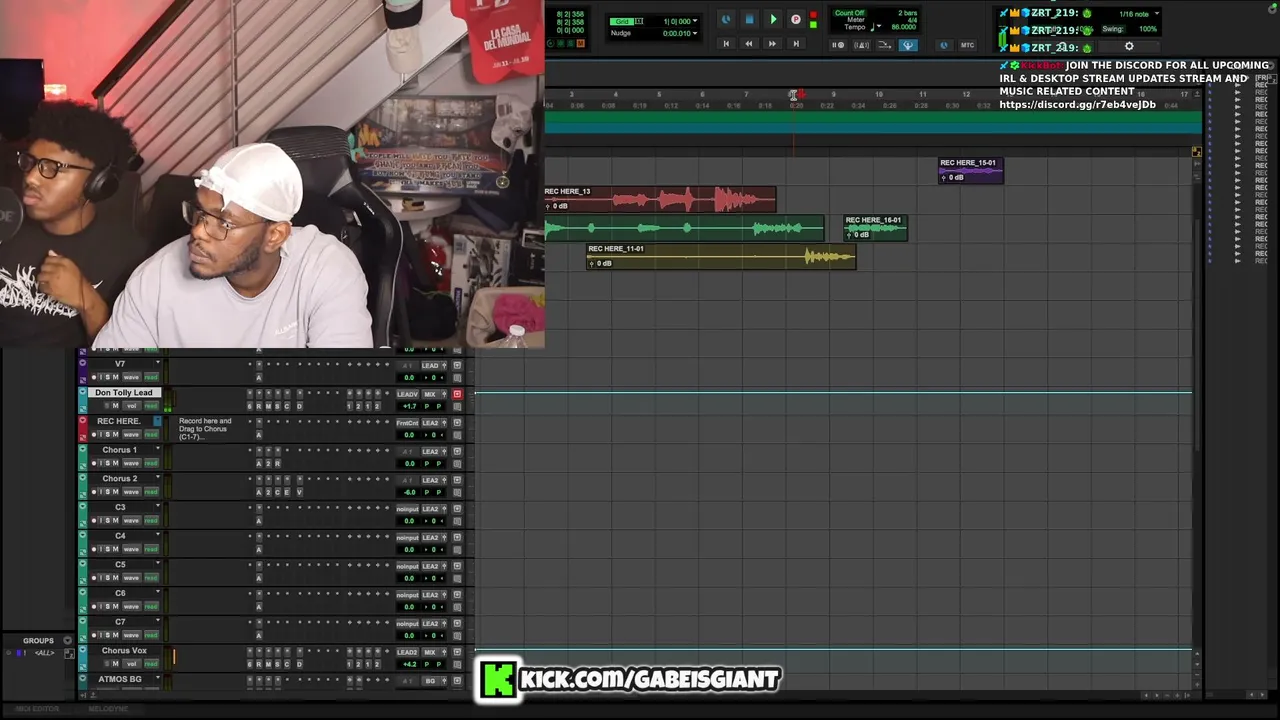Open insert V on Chorus 2

click(299, 492)
